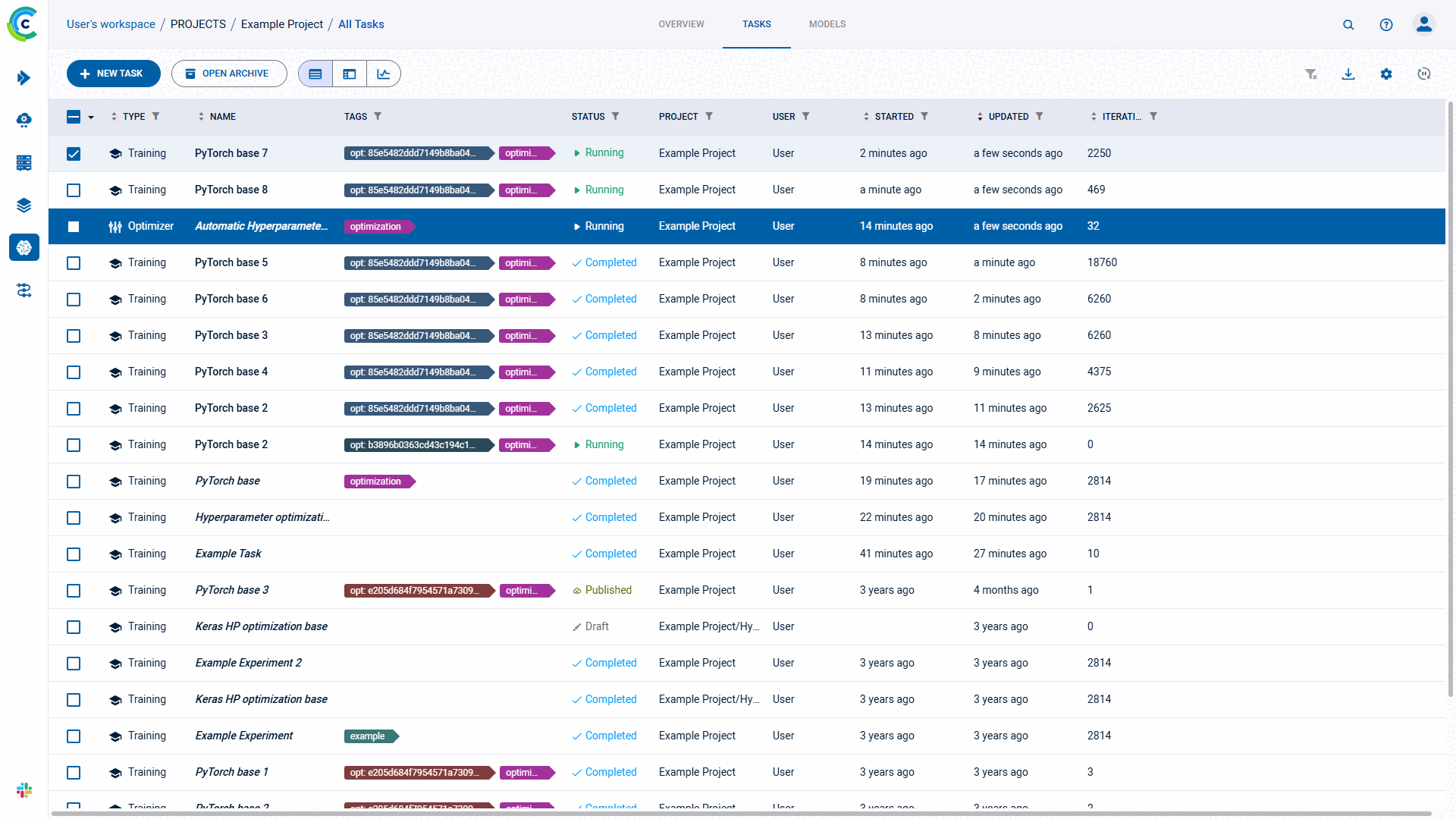
Task: Select all tasks via the header checkbox
Action: pyautogui.click(x=75, y=117)
